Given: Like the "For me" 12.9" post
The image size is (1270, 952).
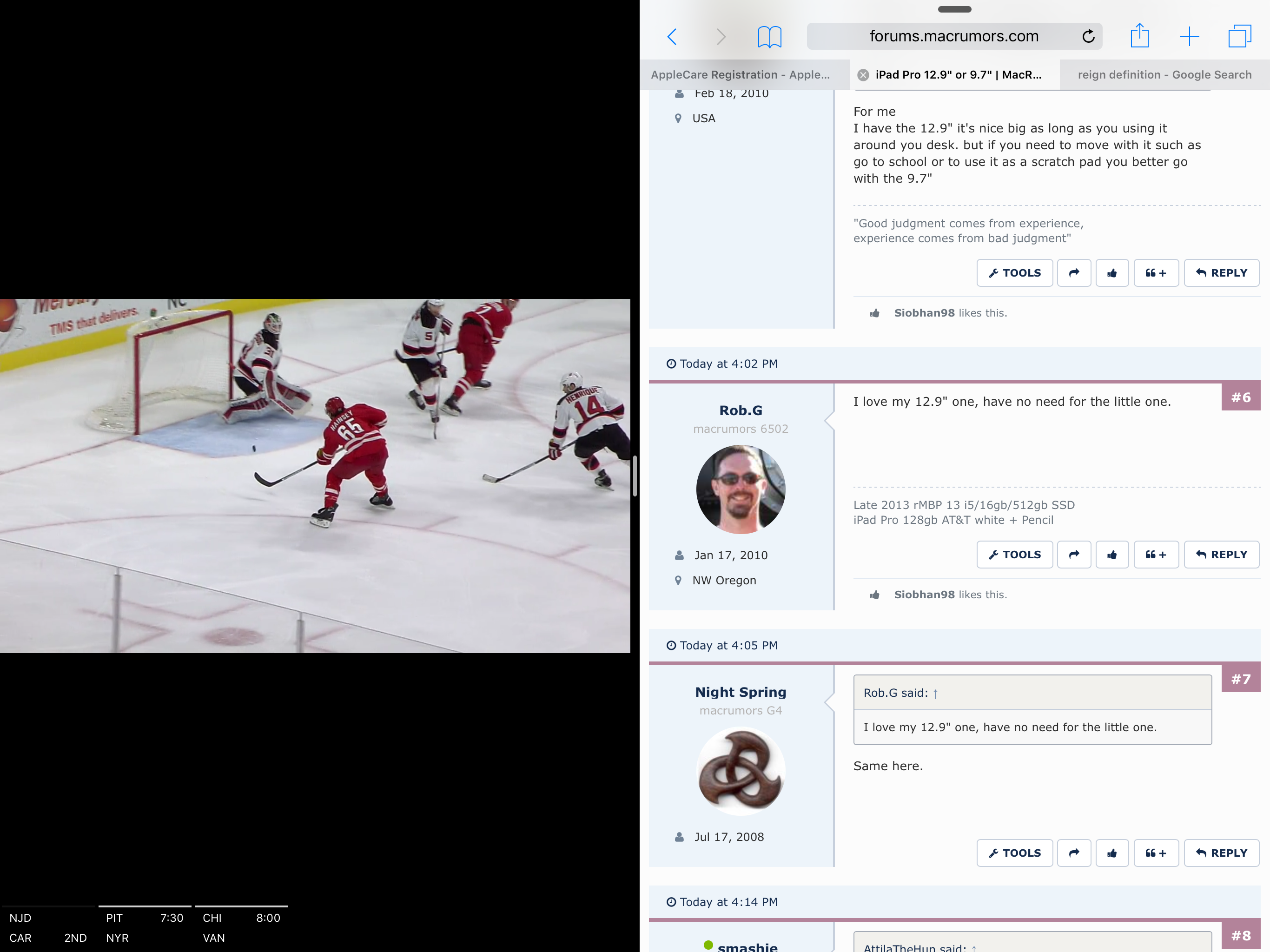Looking at the screenshot, I should pyautogui.click(x=1111, y=273).
